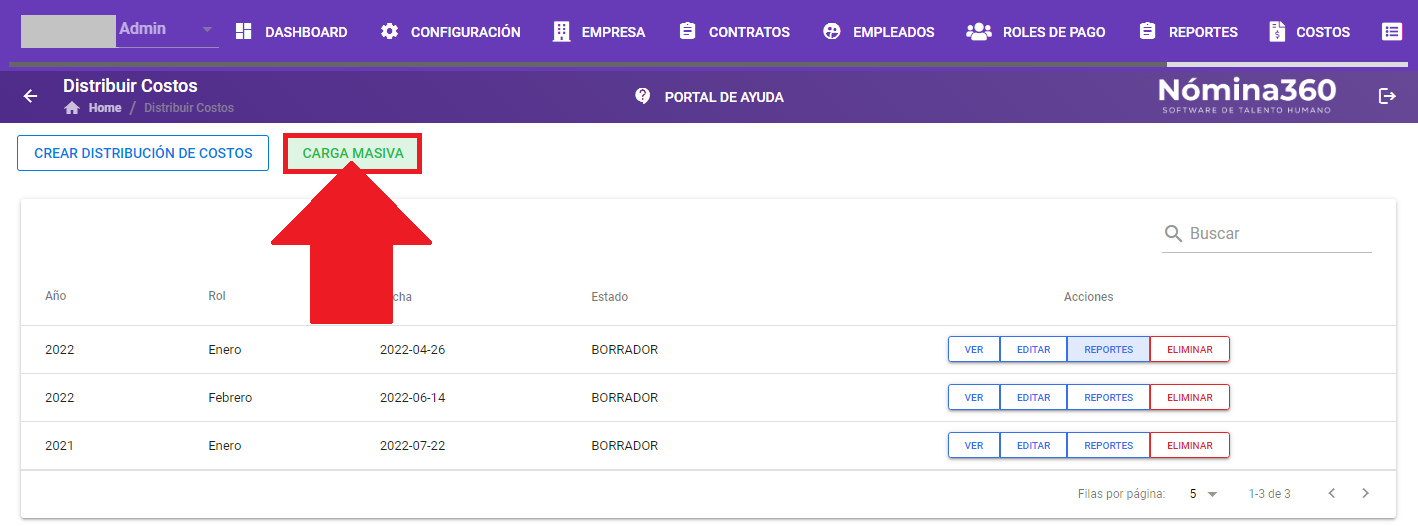
Task: Click REPORTES for Febrero row
Action: (1109, 398)
